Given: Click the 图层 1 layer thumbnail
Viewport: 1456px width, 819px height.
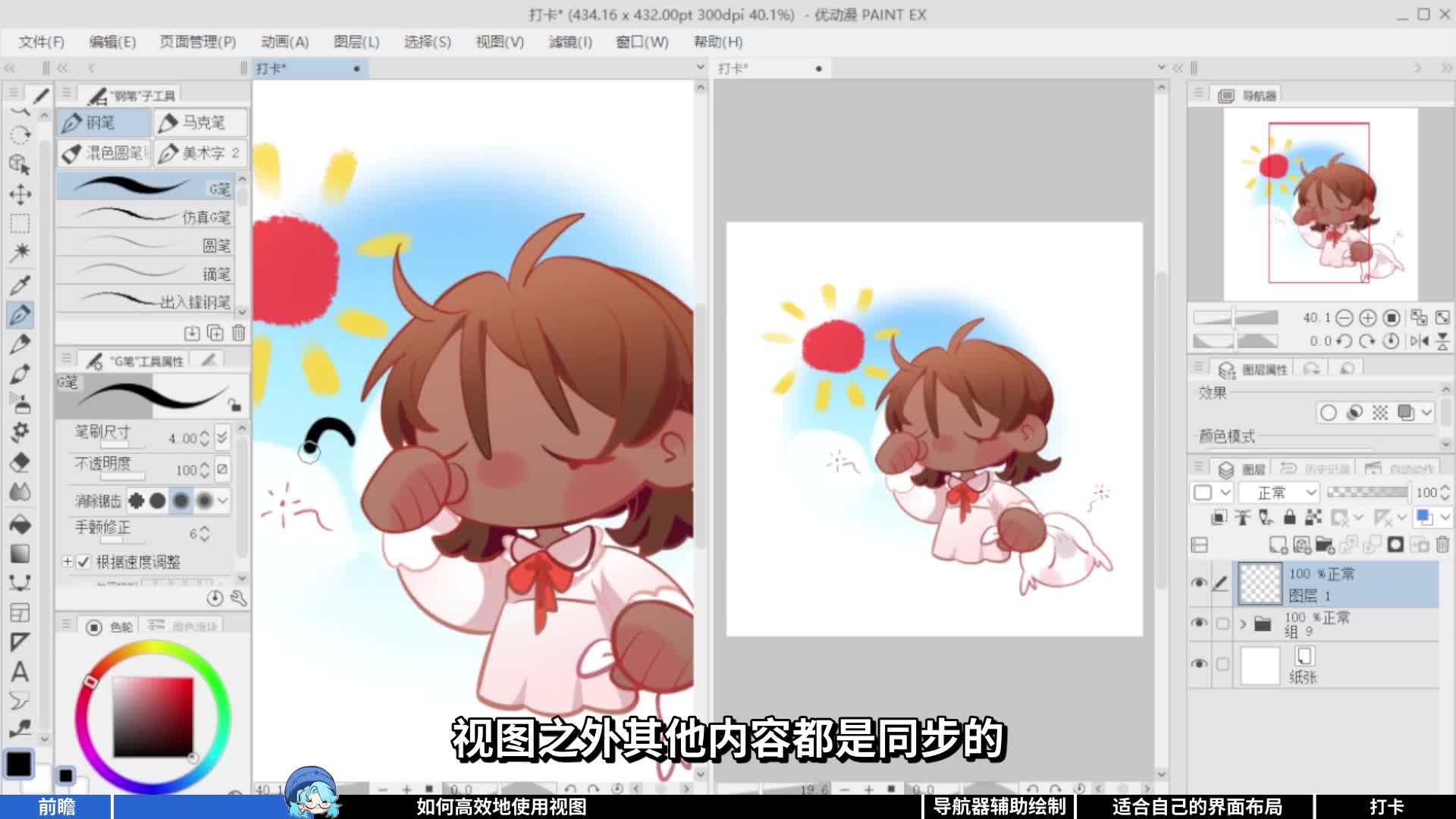Looking at the screenshot, I should tap(1260, 584).
